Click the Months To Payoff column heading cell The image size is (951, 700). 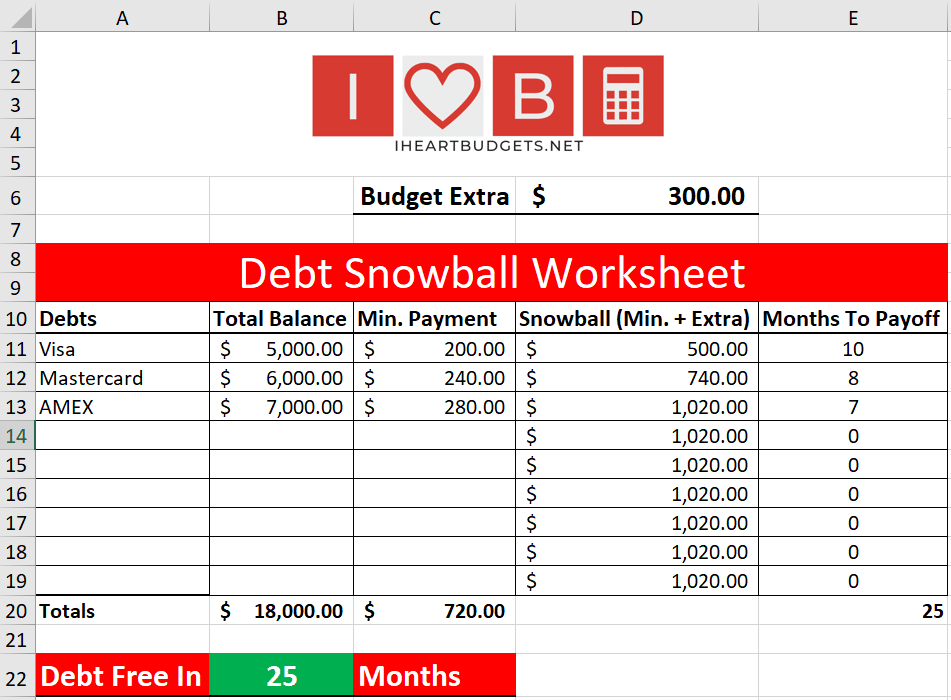tap(852, 319)
